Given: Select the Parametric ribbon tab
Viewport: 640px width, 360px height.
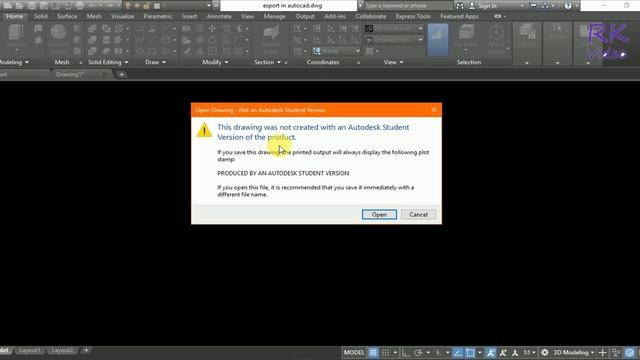Looking at the screenshot, I should (x=158, y=16).
